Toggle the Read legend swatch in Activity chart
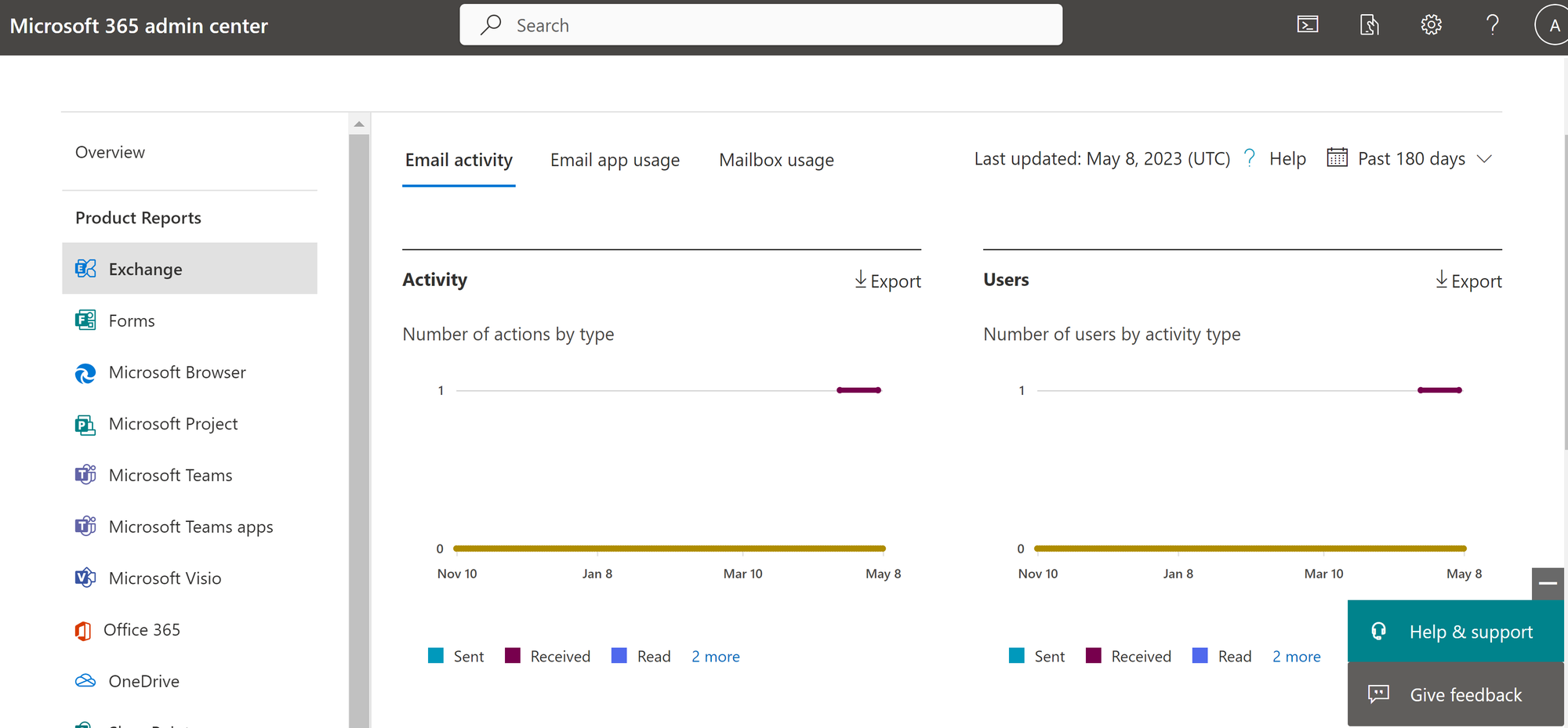 [x=619, y=656]
